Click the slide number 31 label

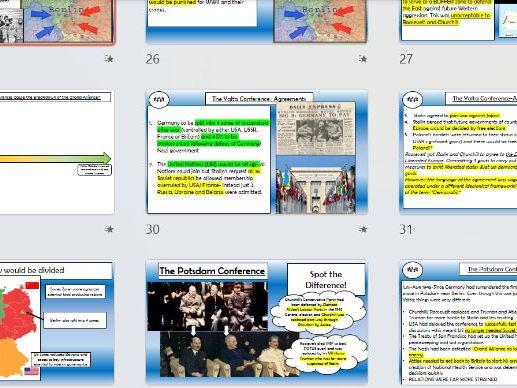coord(406,230)
